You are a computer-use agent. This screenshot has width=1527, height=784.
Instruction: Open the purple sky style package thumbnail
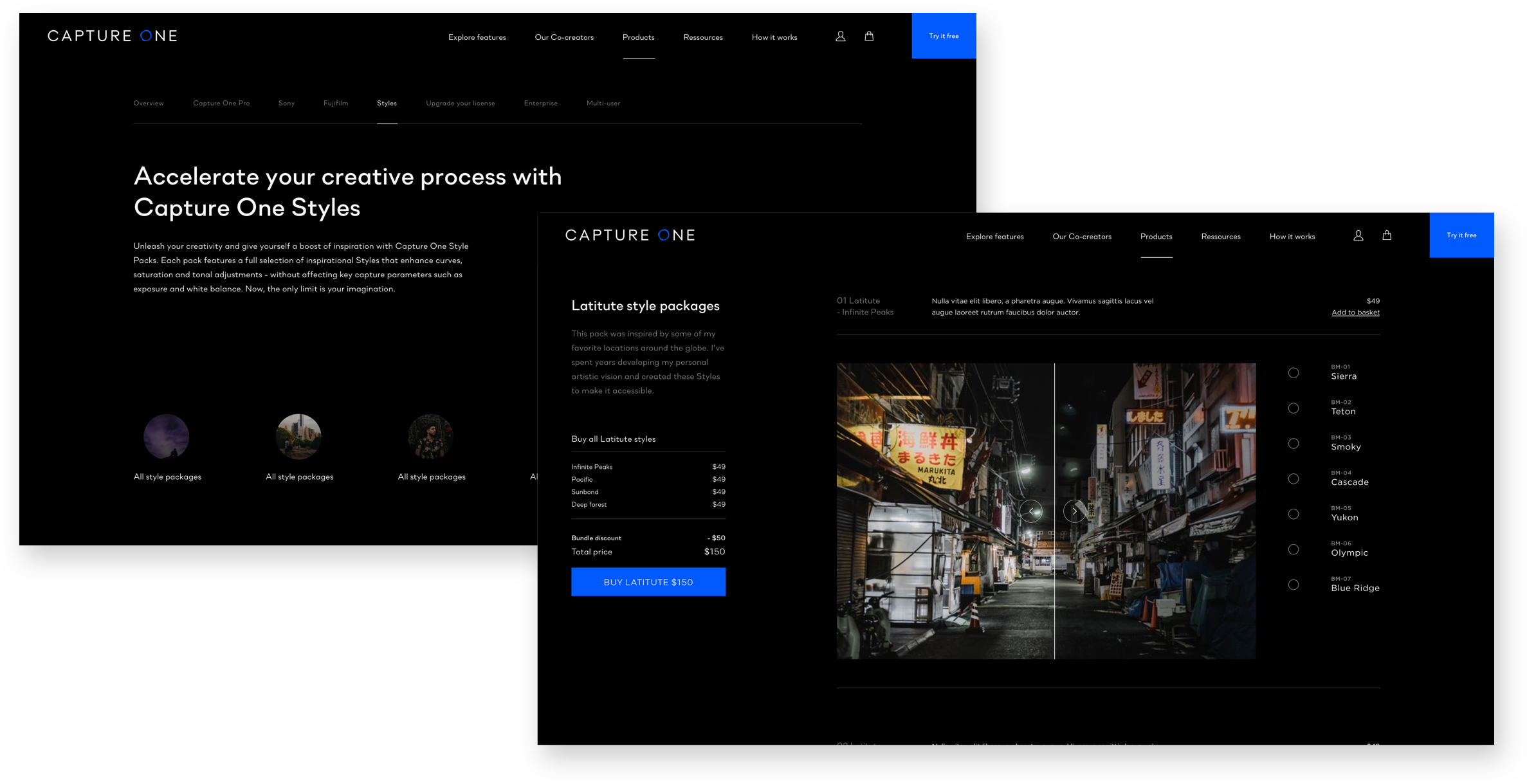tap(166, 437)
